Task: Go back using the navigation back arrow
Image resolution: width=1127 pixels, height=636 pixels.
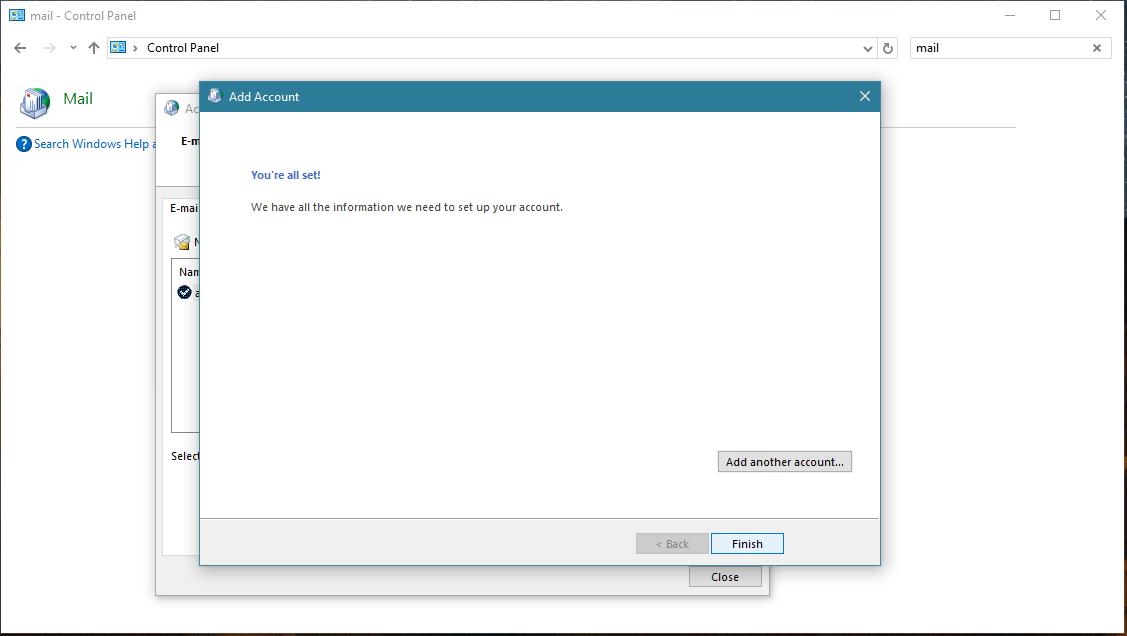Action: pyautogui.click(x=20, y=48)
